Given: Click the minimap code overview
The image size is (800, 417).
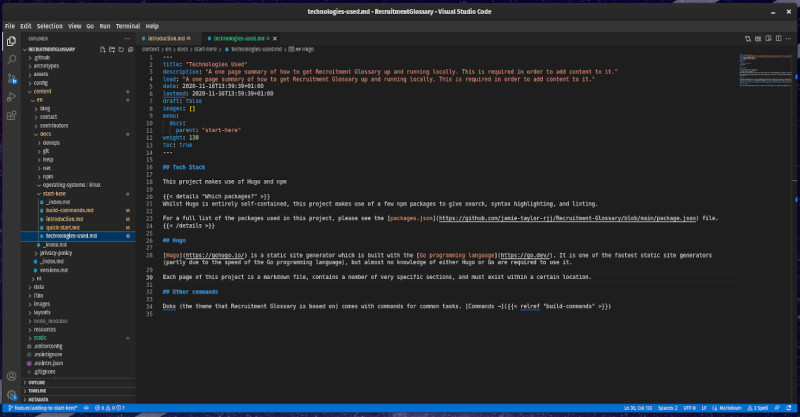Looking at the screenshot, I should (765, 69).
